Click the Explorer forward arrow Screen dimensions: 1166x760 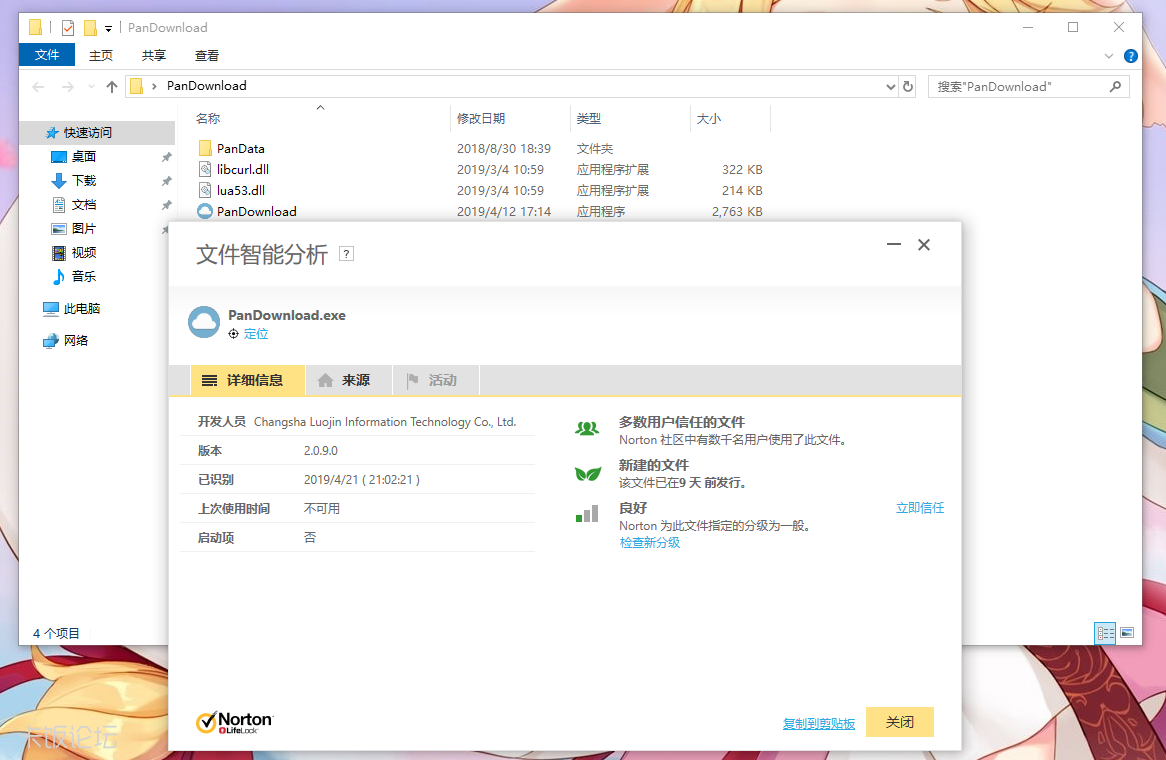point(68,87)
